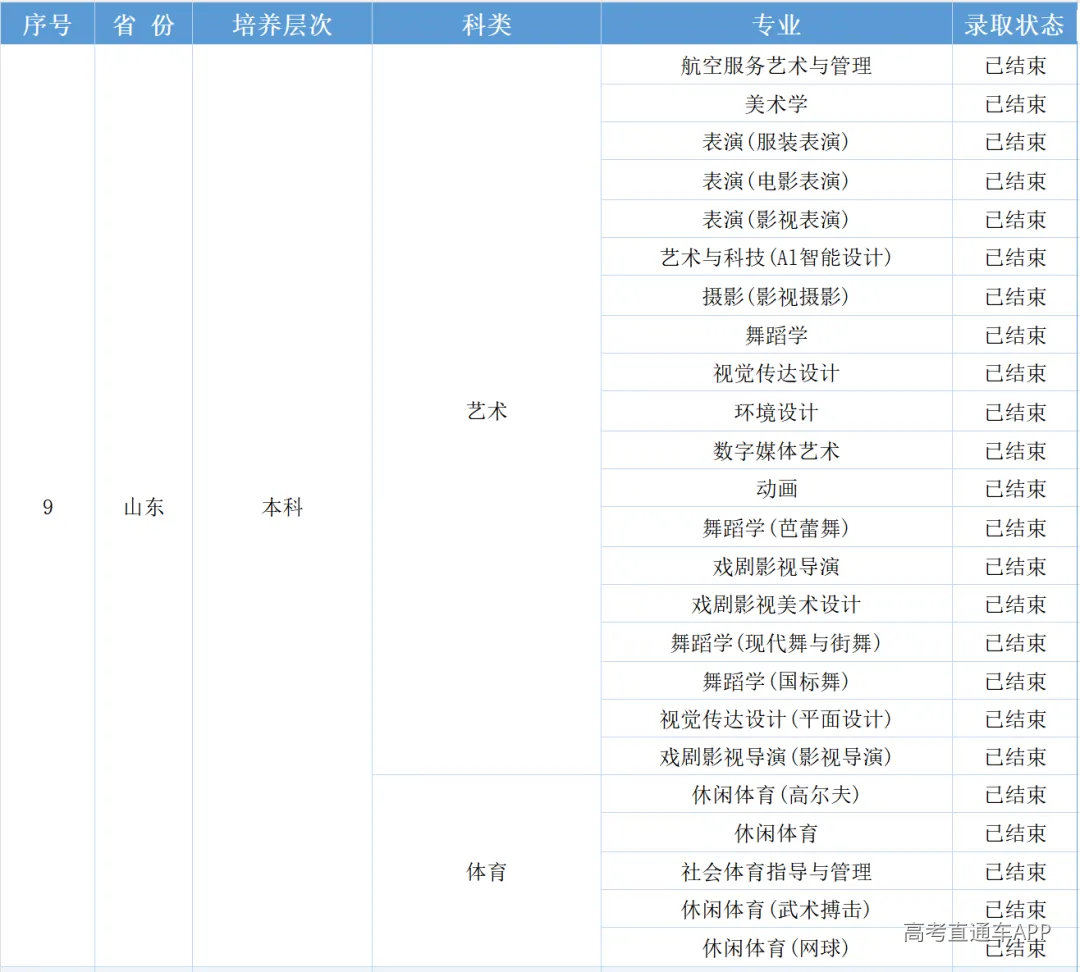This screenshot has width=1080, height=972.
Task: Click 已结束 status for 舞蹈学(国标舞)
Action: 1015,682
